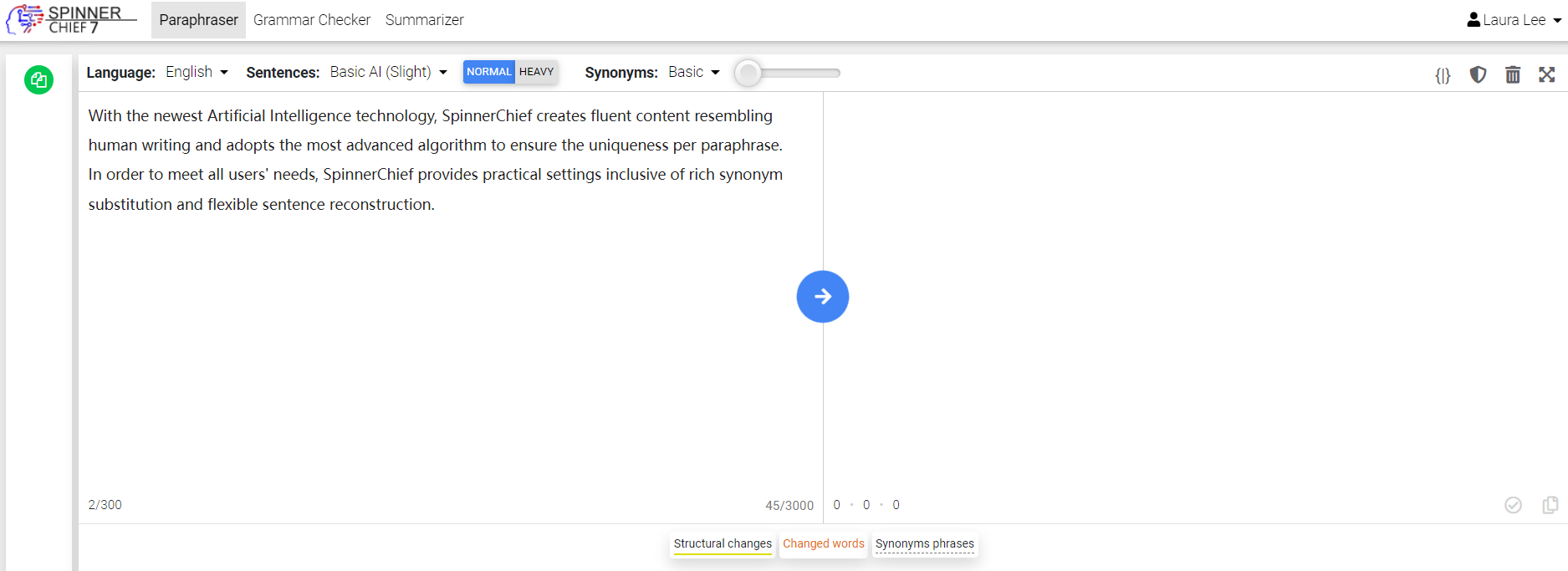
Task: Click the expand fullscreen arrows icon
Action: [1547, 74]
